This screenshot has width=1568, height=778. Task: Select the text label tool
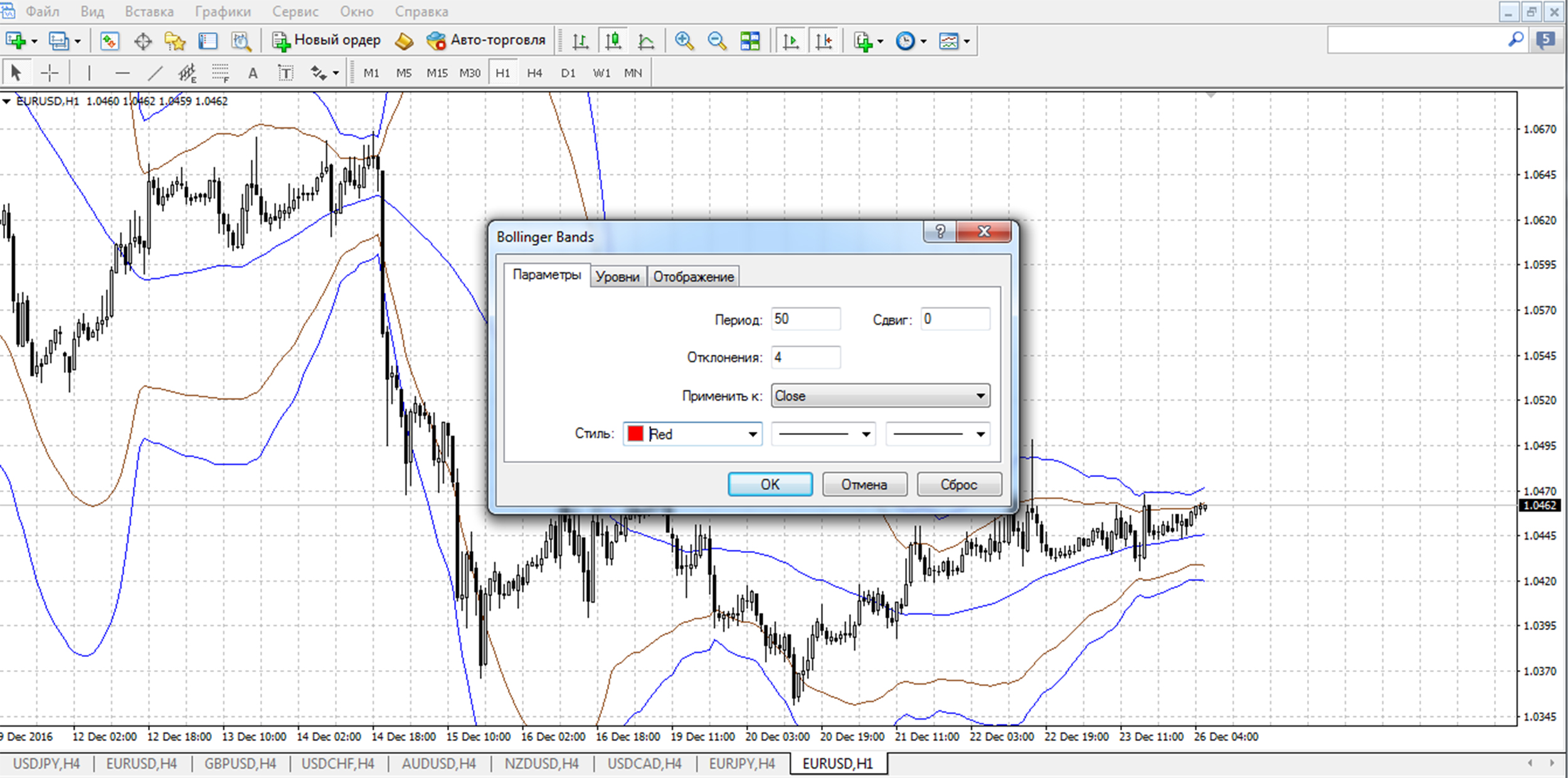click(285, 73)
